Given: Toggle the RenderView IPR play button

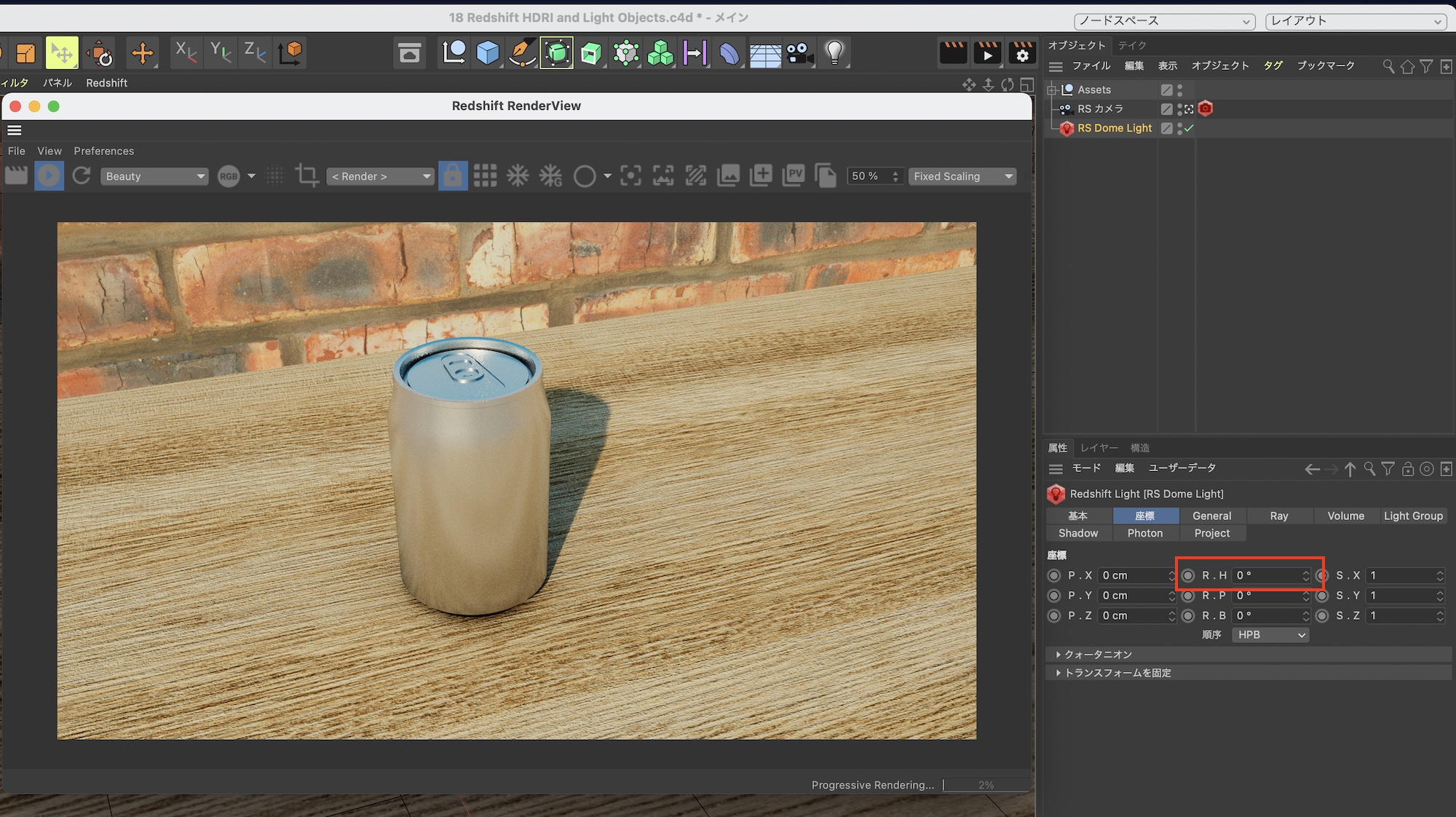Looking at the screenshot, I should click(49, 175).
